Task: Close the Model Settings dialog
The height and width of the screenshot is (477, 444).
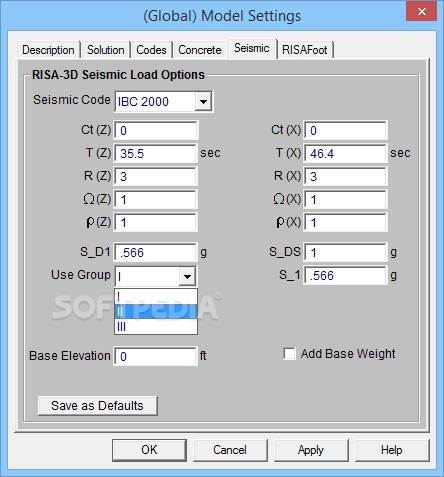Action: coord(421,12)
